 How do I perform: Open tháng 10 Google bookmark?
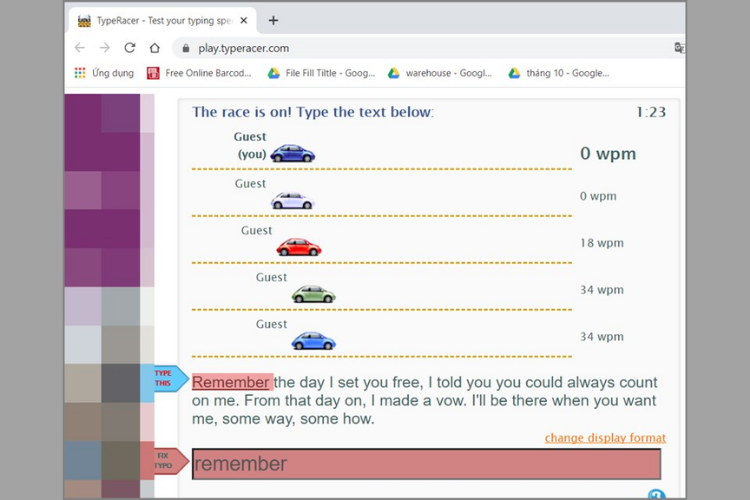pos(559,73)
